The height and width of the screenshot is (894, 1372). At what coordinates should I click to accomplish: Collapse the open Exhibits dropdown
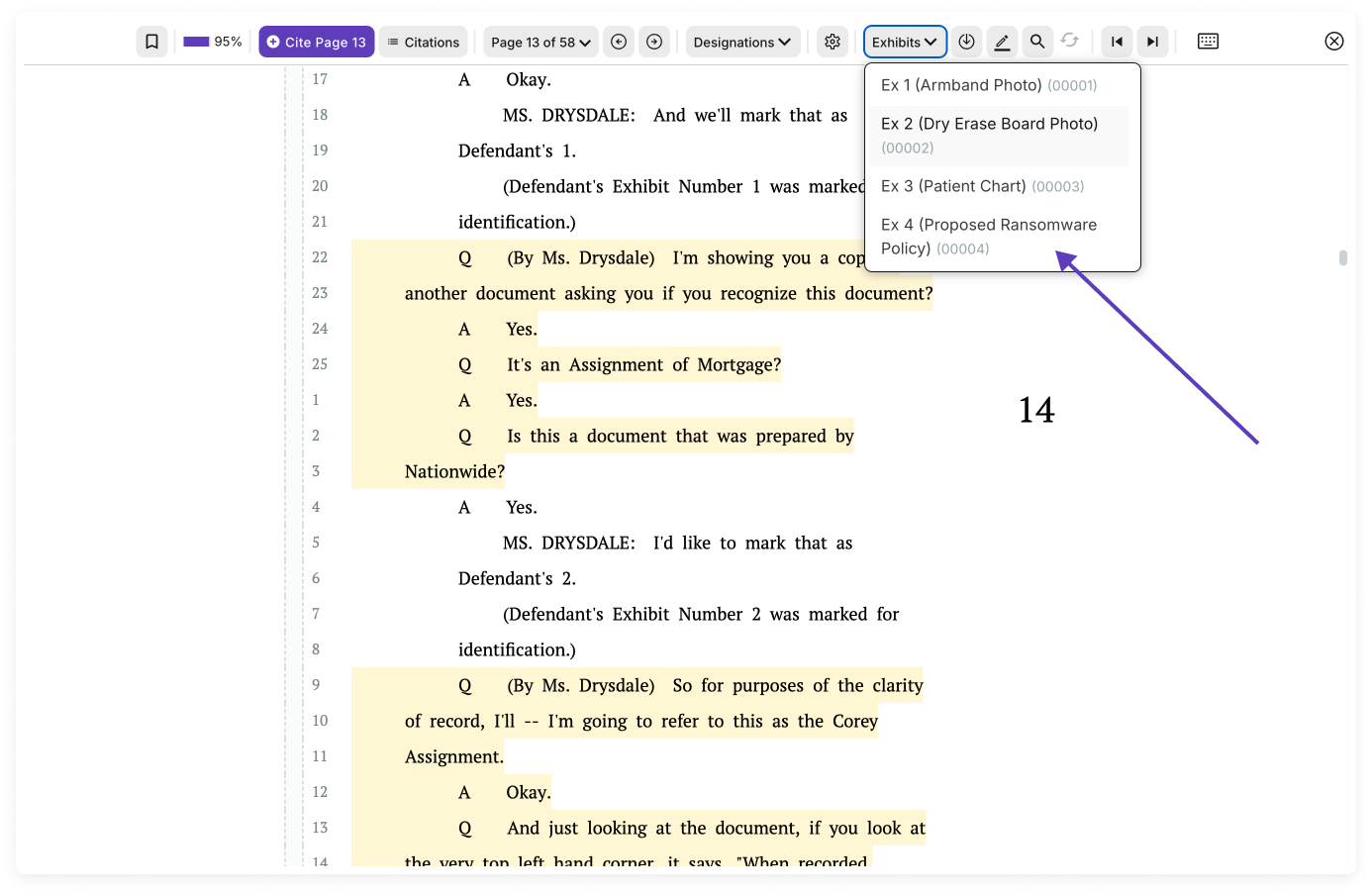point(905,41)
